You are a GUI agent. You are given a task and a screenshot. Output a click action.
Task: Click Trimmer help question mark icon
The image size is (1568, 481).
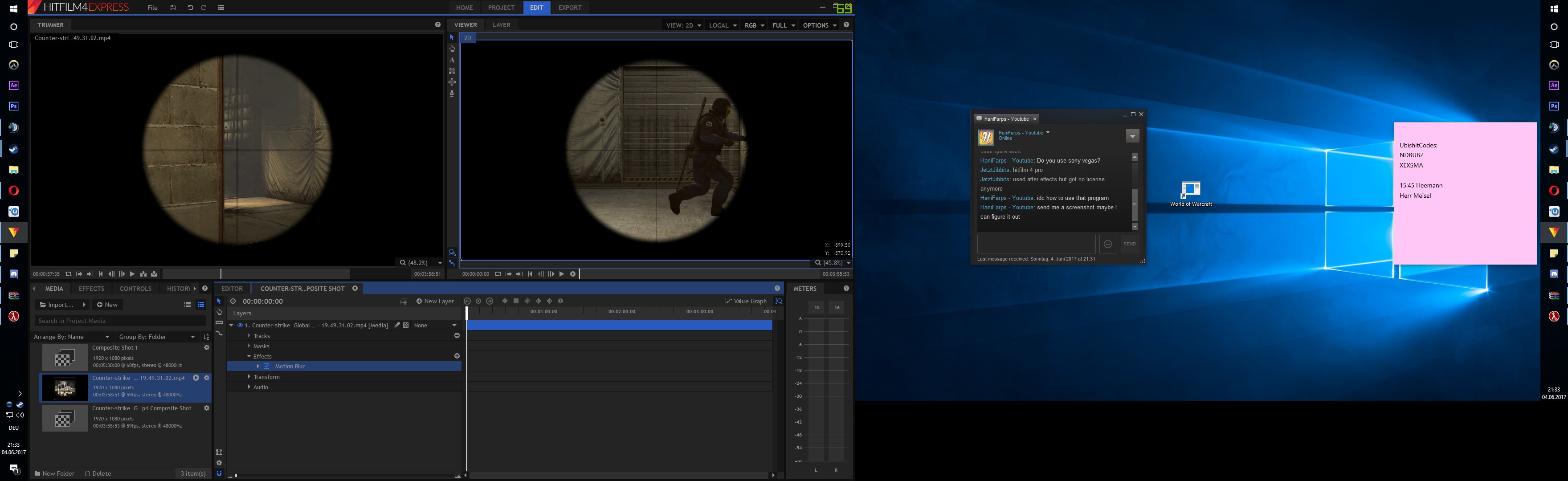[437, 25]
